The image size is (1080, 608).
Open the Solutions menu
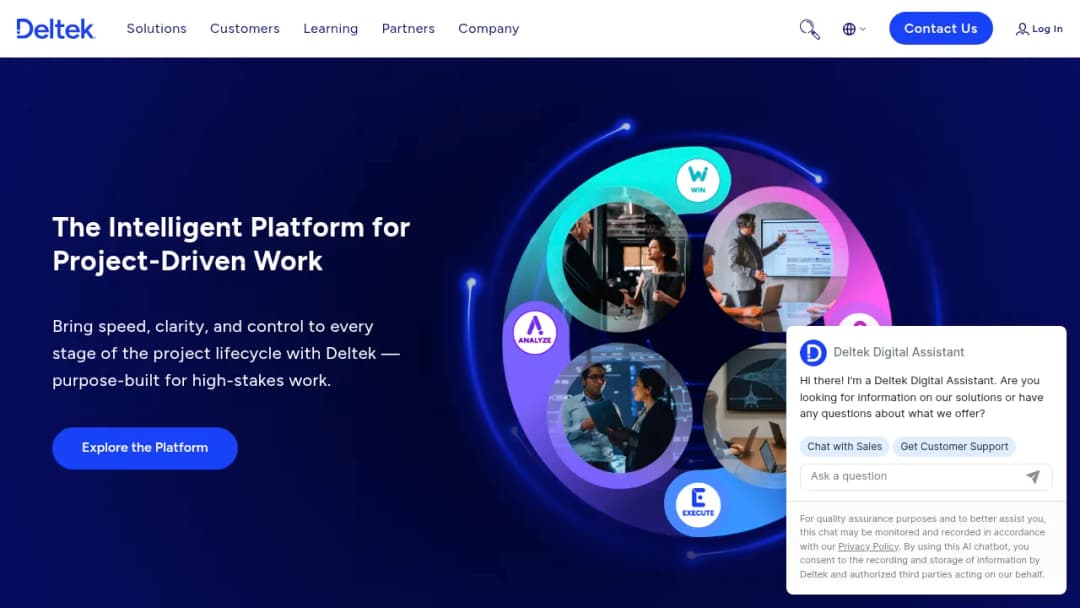pyautogui.click(x=156, y=29)
